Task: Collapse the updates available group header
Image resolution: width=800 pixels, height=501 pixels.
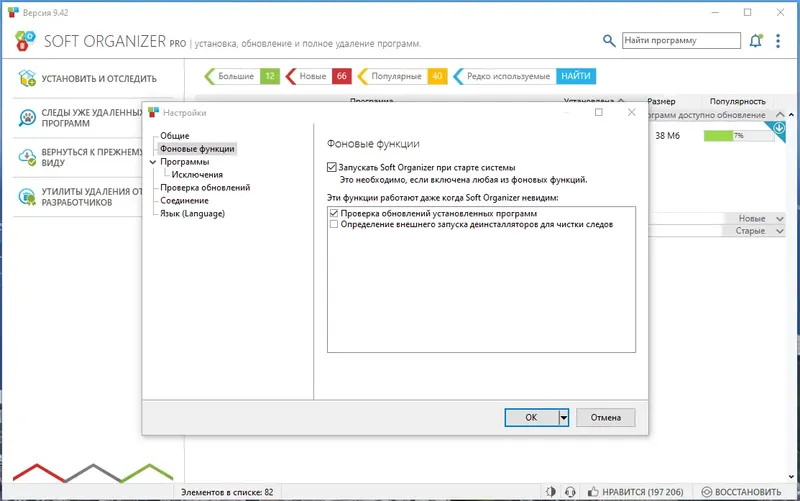Action: [780, 115]
